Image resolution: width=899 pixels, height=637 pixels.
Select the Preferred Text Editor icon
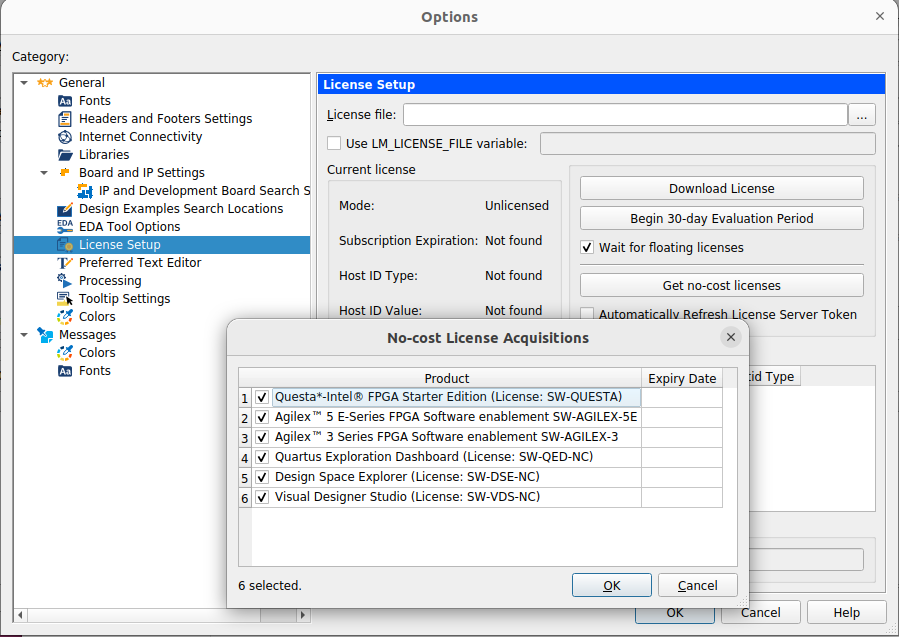pos(62,262)
